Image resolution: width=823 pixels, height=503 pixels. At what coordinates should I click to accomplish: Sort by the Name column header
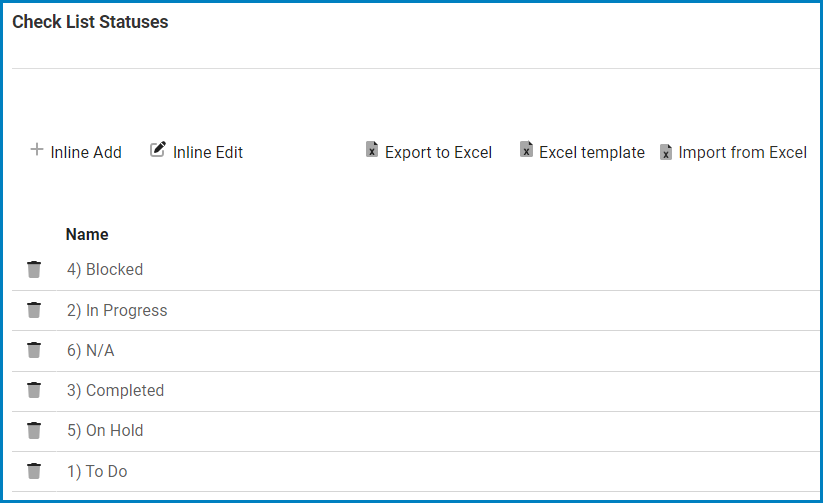coord(87,234)
